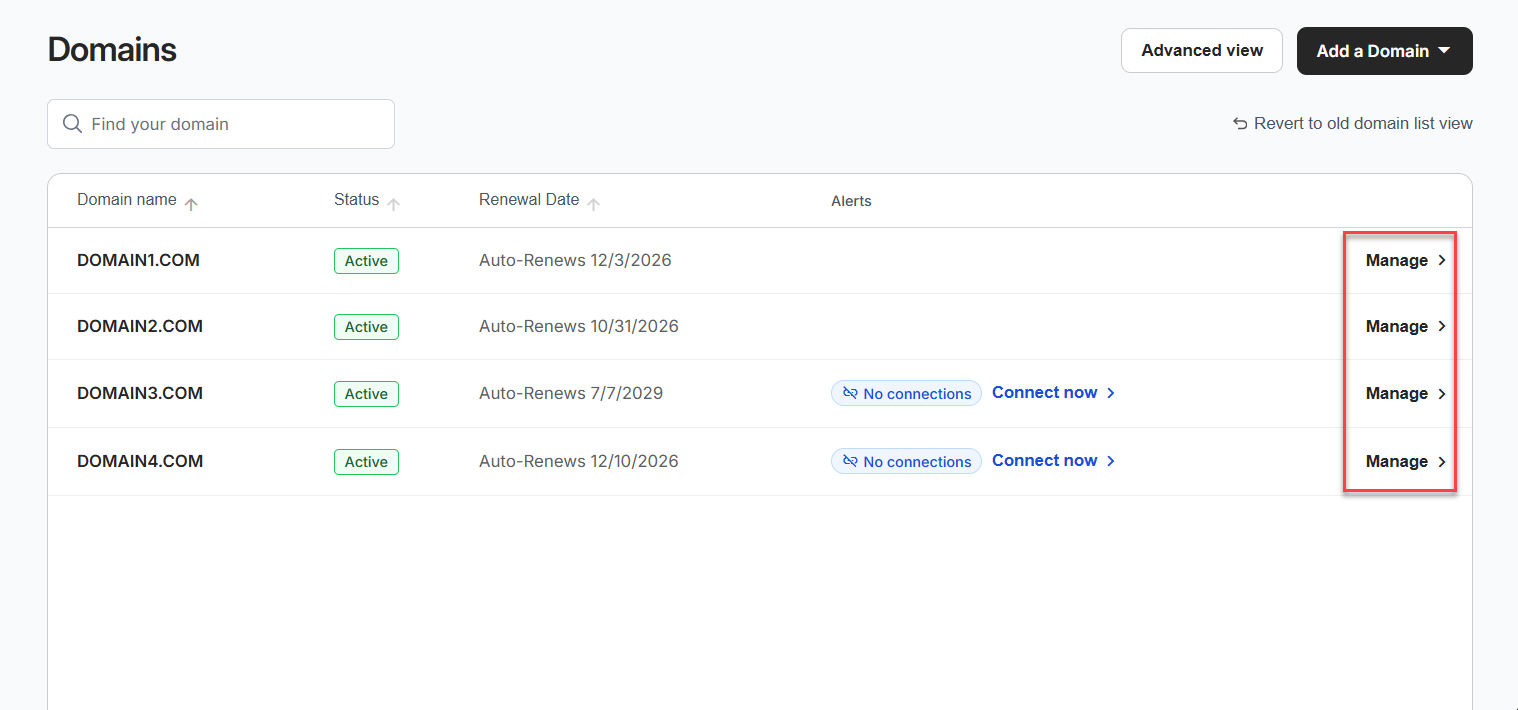Click Active status for DOMAIN1.COM

(x=366, y=261)
